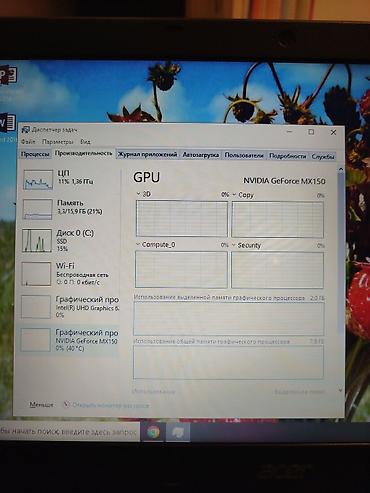Switch to the Автозагрузка tab

(x=201, y=155)
